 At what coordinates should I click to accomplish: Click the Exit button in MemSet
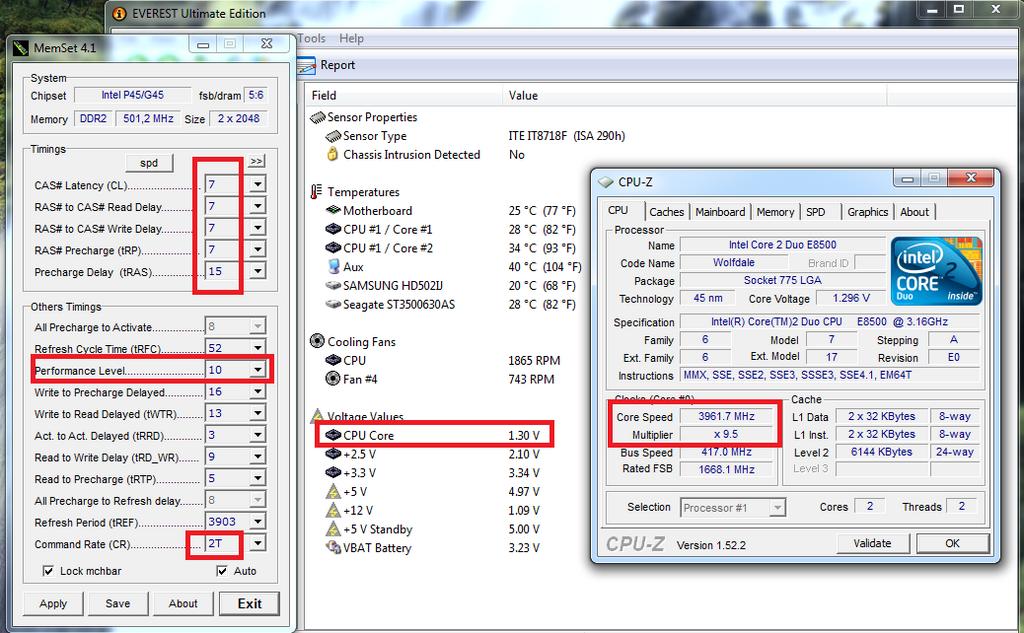pos(249,604)
